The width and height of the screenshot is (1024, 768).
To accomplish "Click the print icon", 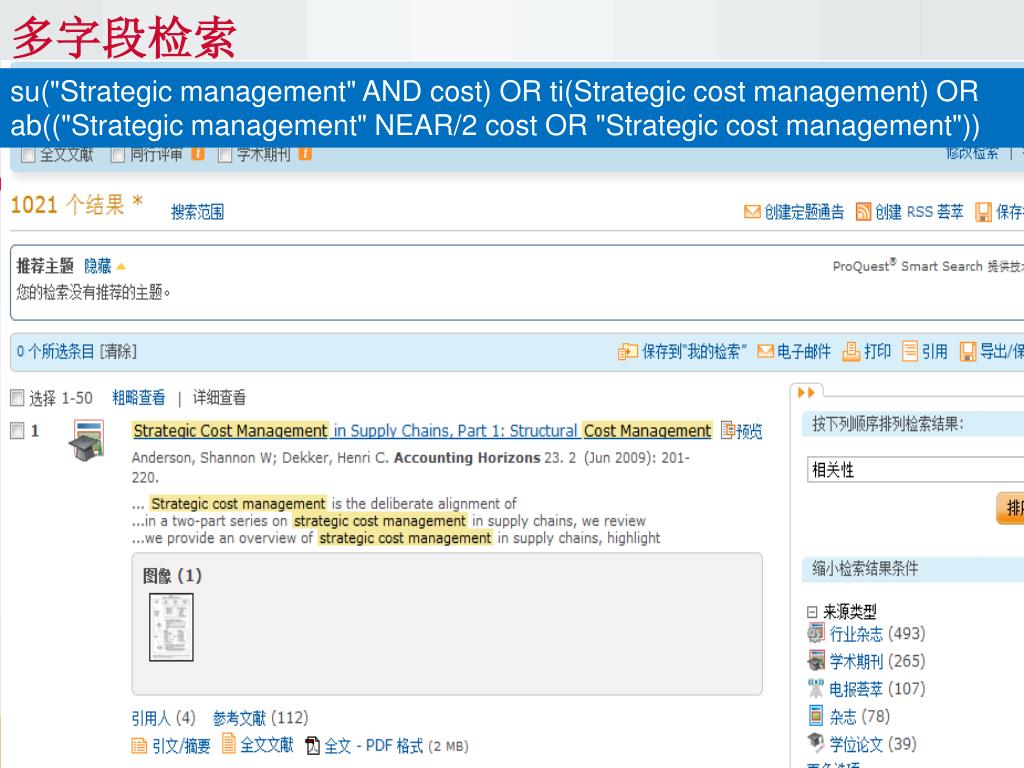I will 851,351.
